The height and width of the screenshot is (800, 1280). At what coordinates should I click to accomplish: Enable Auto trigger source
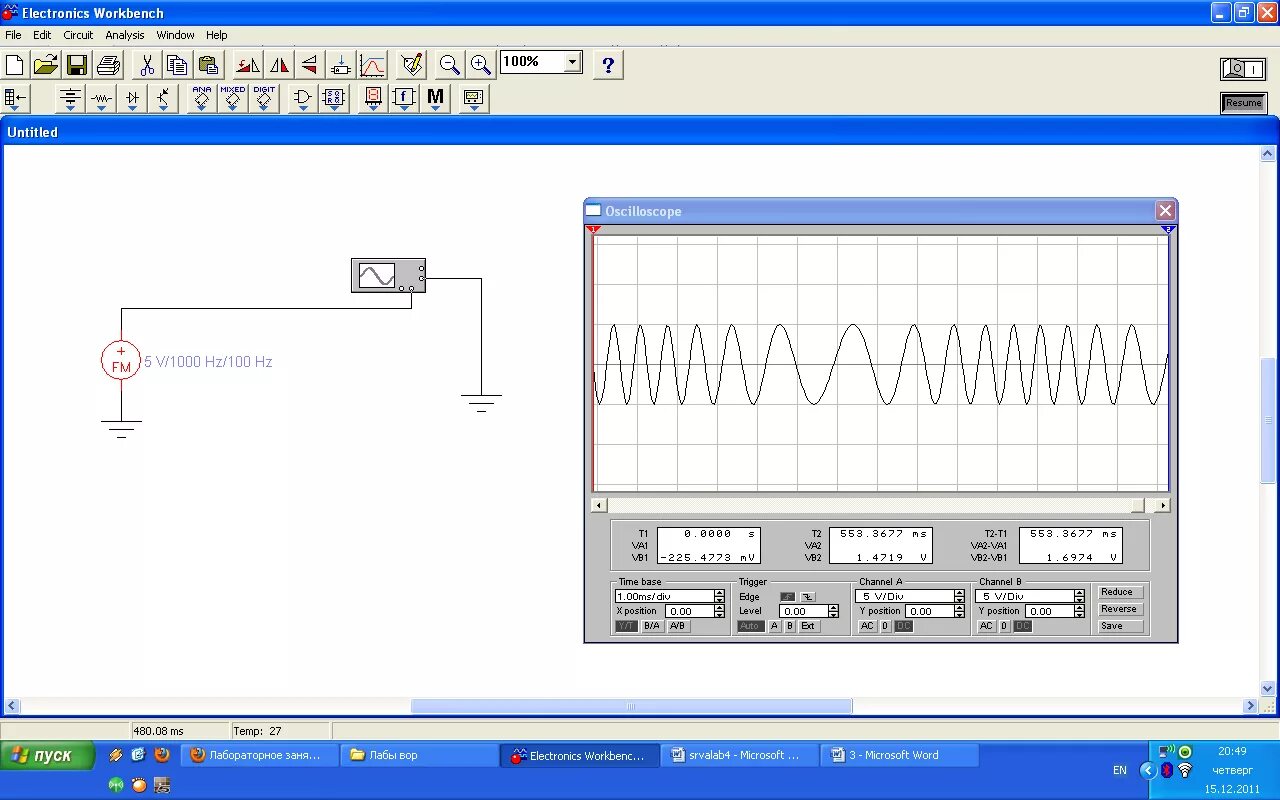click(750, 626)
